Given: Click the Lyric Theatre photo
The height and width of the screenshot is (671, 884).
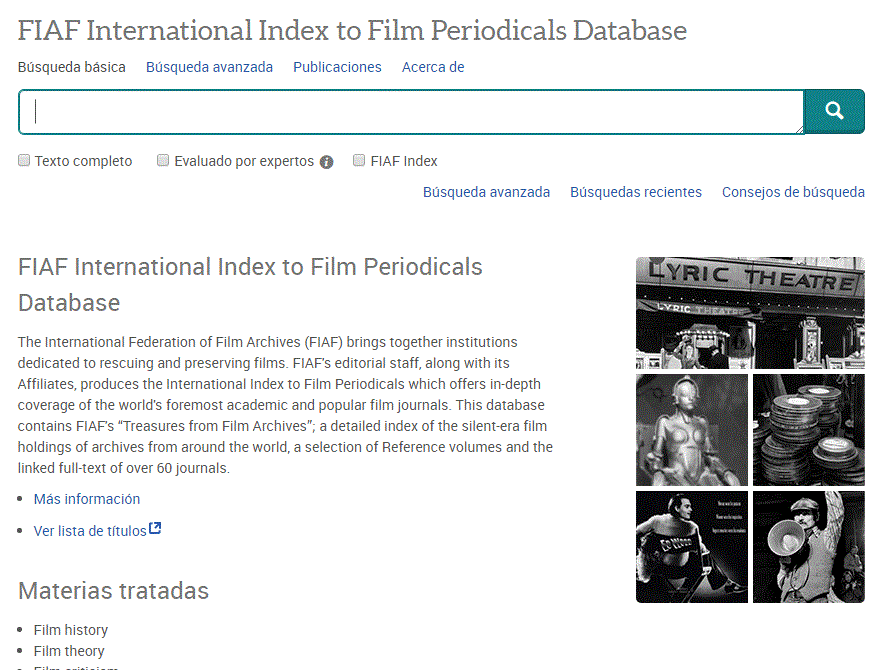Looking at the screenshot, I should tap(750, 313).
